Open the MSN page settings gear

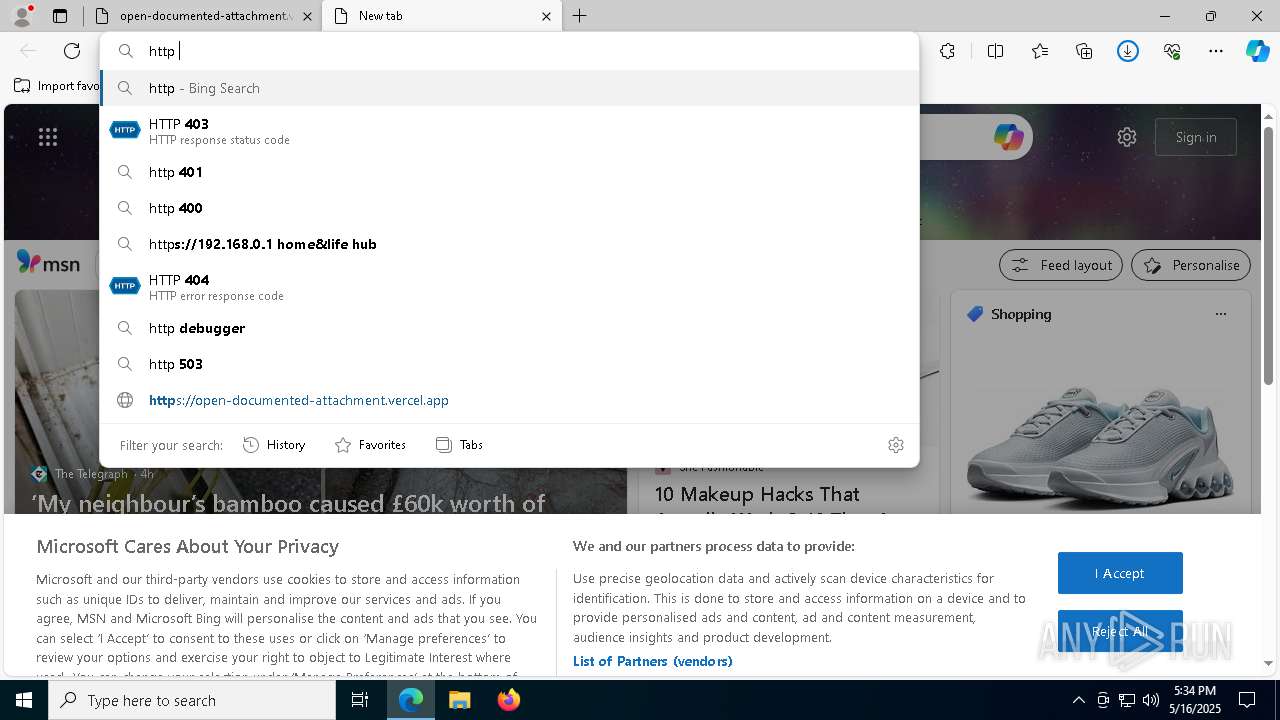pos(1127,137)
